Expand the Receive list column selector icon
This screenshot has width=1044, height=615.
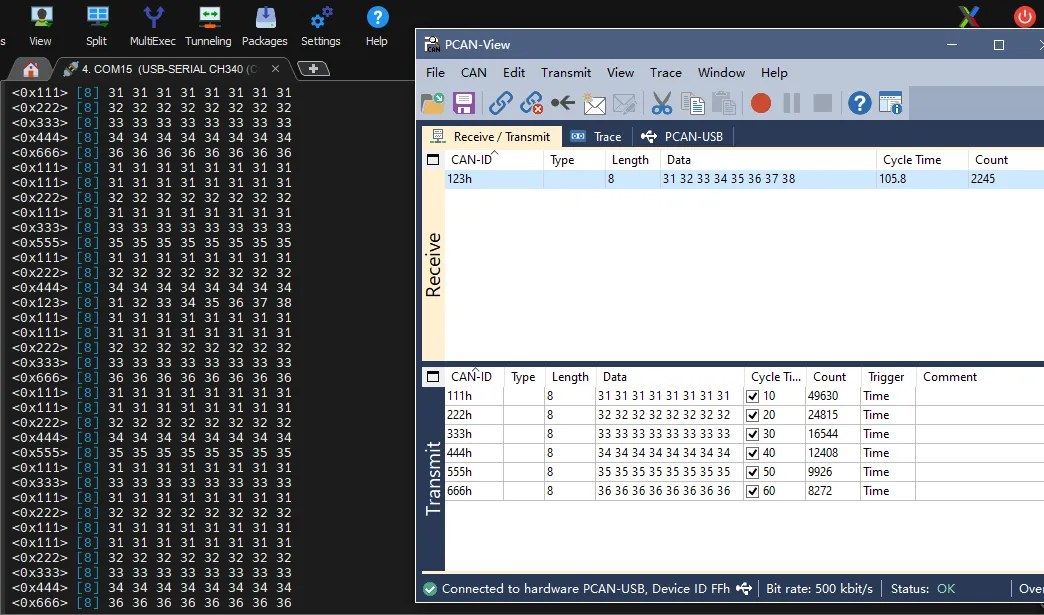pyautogui.click(x=433, y=160)
